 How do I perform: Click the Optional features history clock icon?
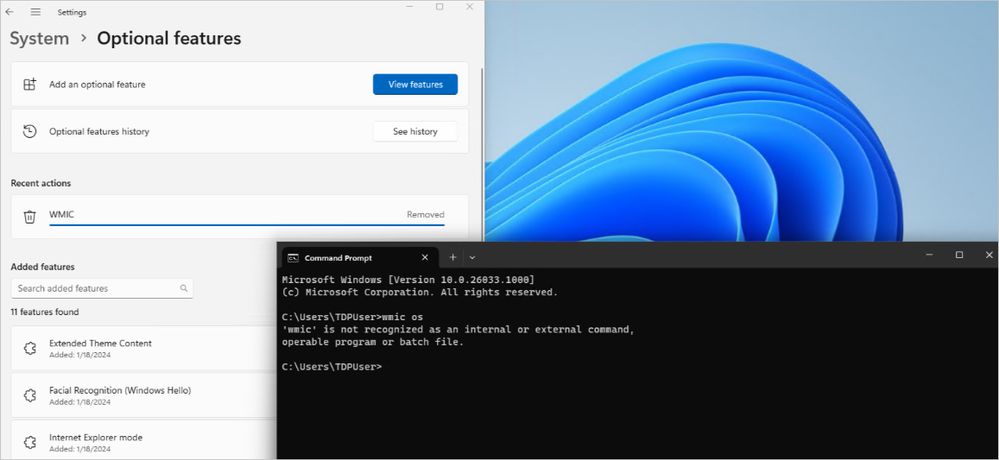click(29, 131)
